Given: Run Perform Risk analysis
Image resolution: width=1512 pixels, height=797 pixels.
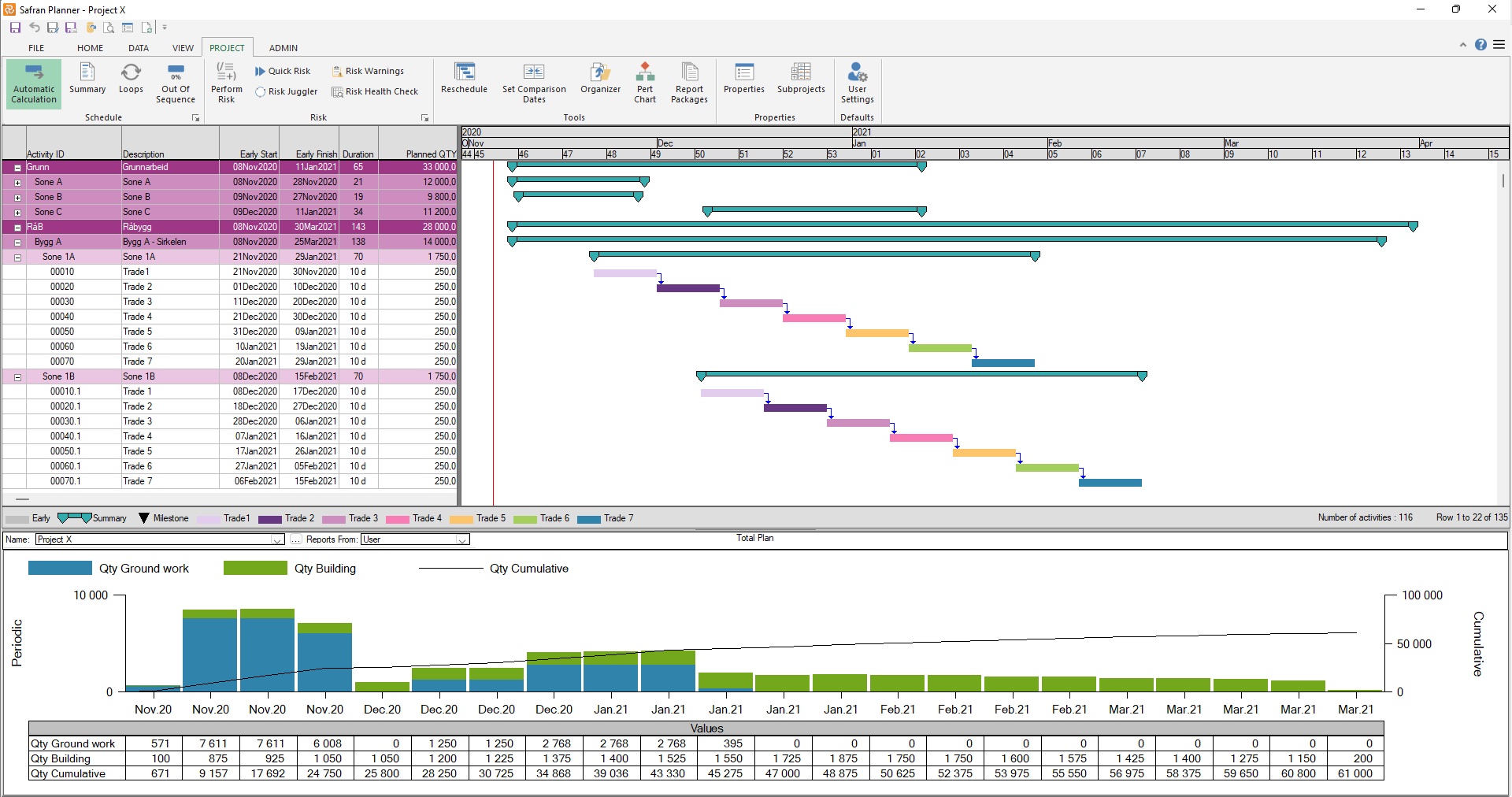Looking at the screenshot, I should [227, 83].
